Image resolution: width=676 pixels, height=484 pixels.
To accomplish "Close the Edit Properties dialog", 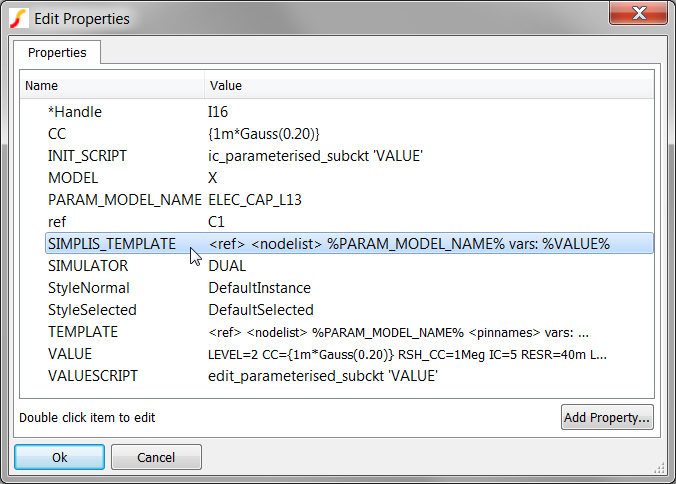I will click(x=635, y=14).
